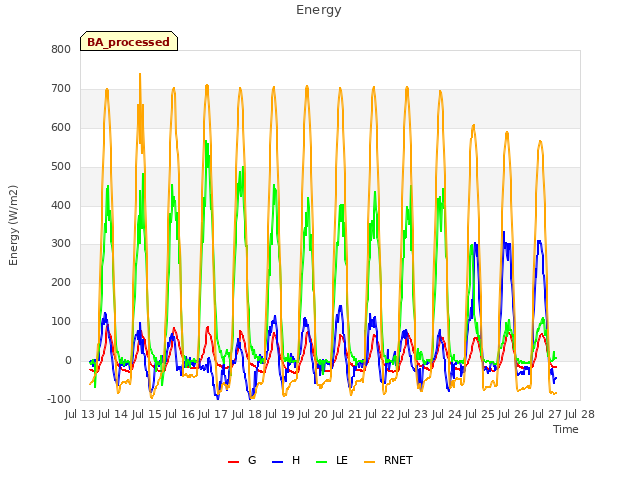The height and width of the screenshot is (480, 640).
Task: Click the red G legend line swatch
Action: 233,462
